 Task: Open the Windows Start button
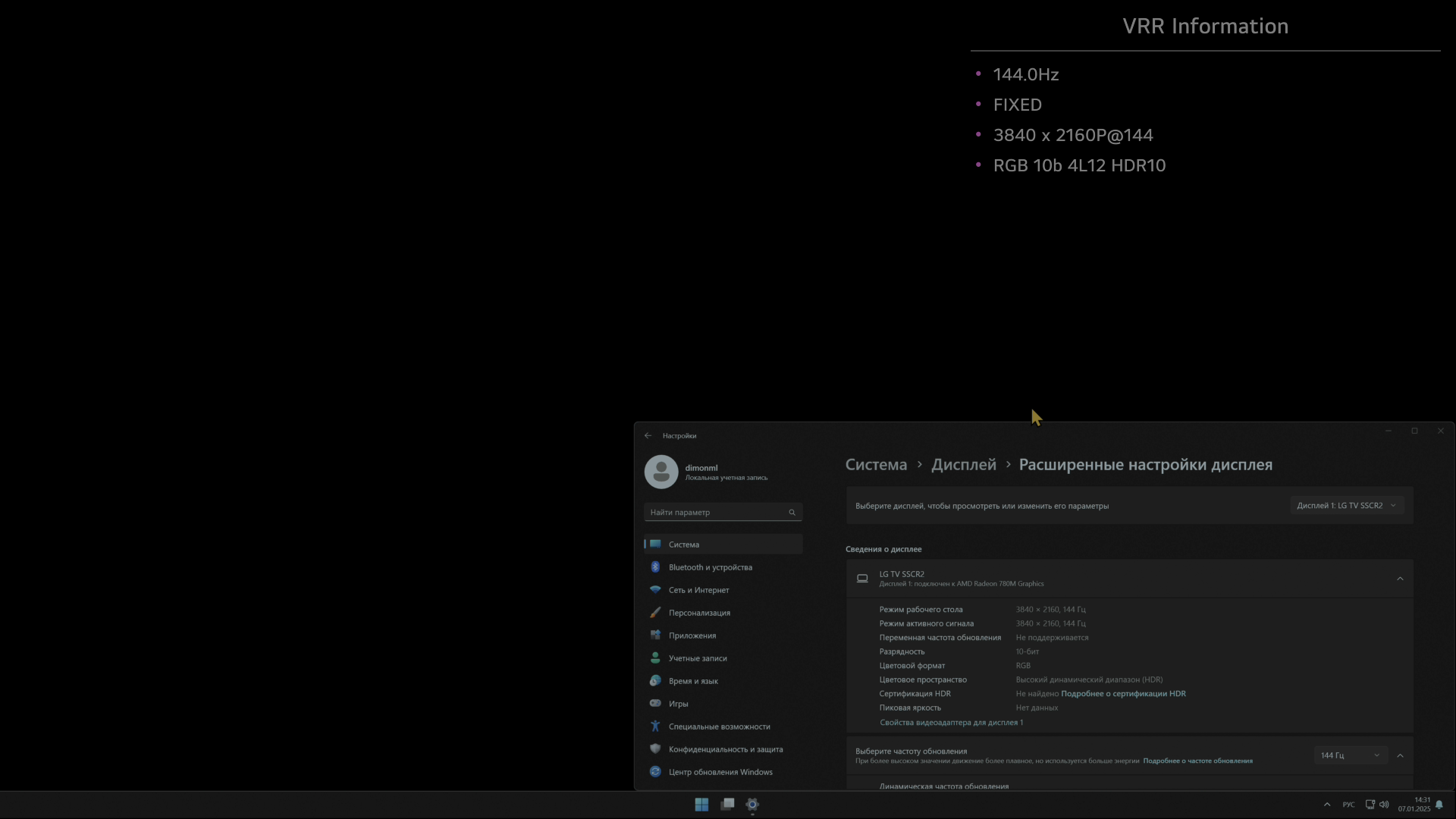tap(701, 805)
